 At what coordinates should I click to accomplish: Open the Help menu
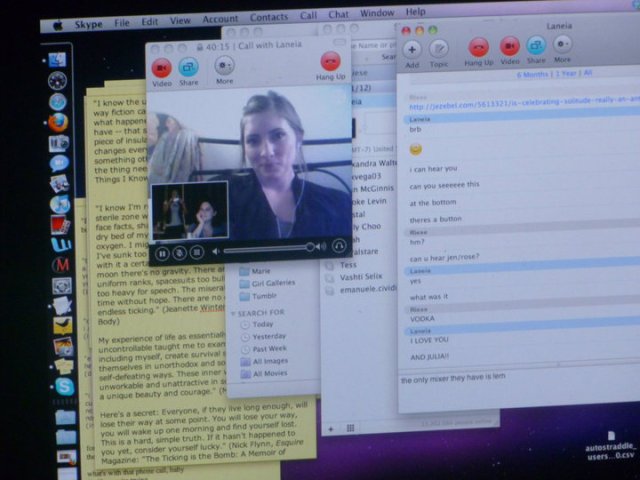(x=415, y=12)
